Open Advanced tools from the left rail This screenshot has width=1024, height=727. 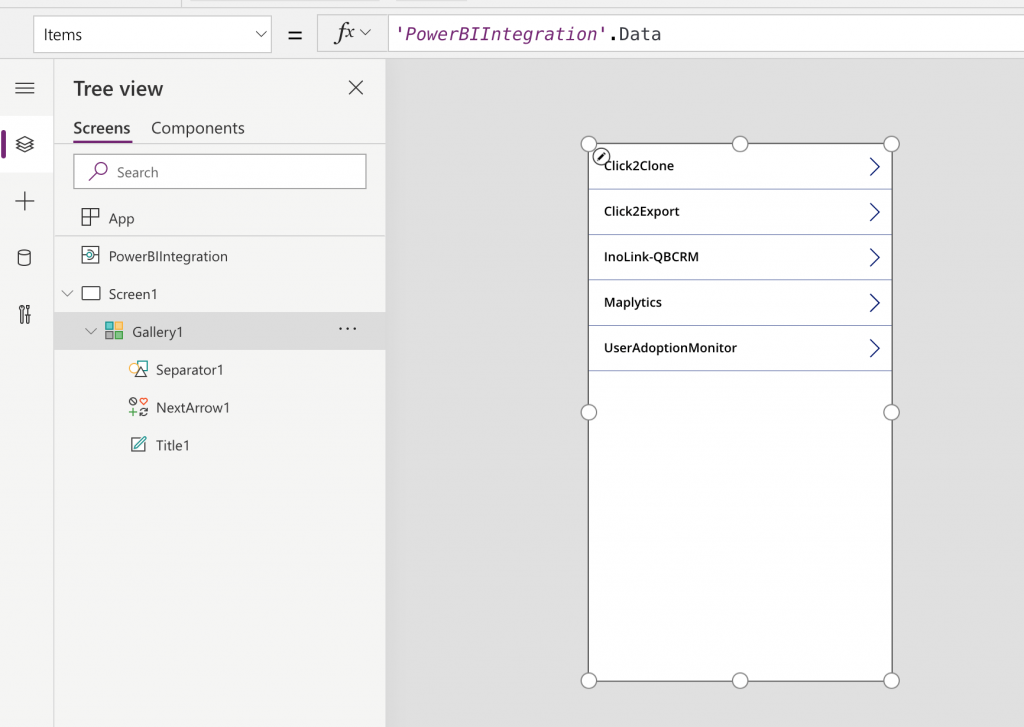click(25, 314)
